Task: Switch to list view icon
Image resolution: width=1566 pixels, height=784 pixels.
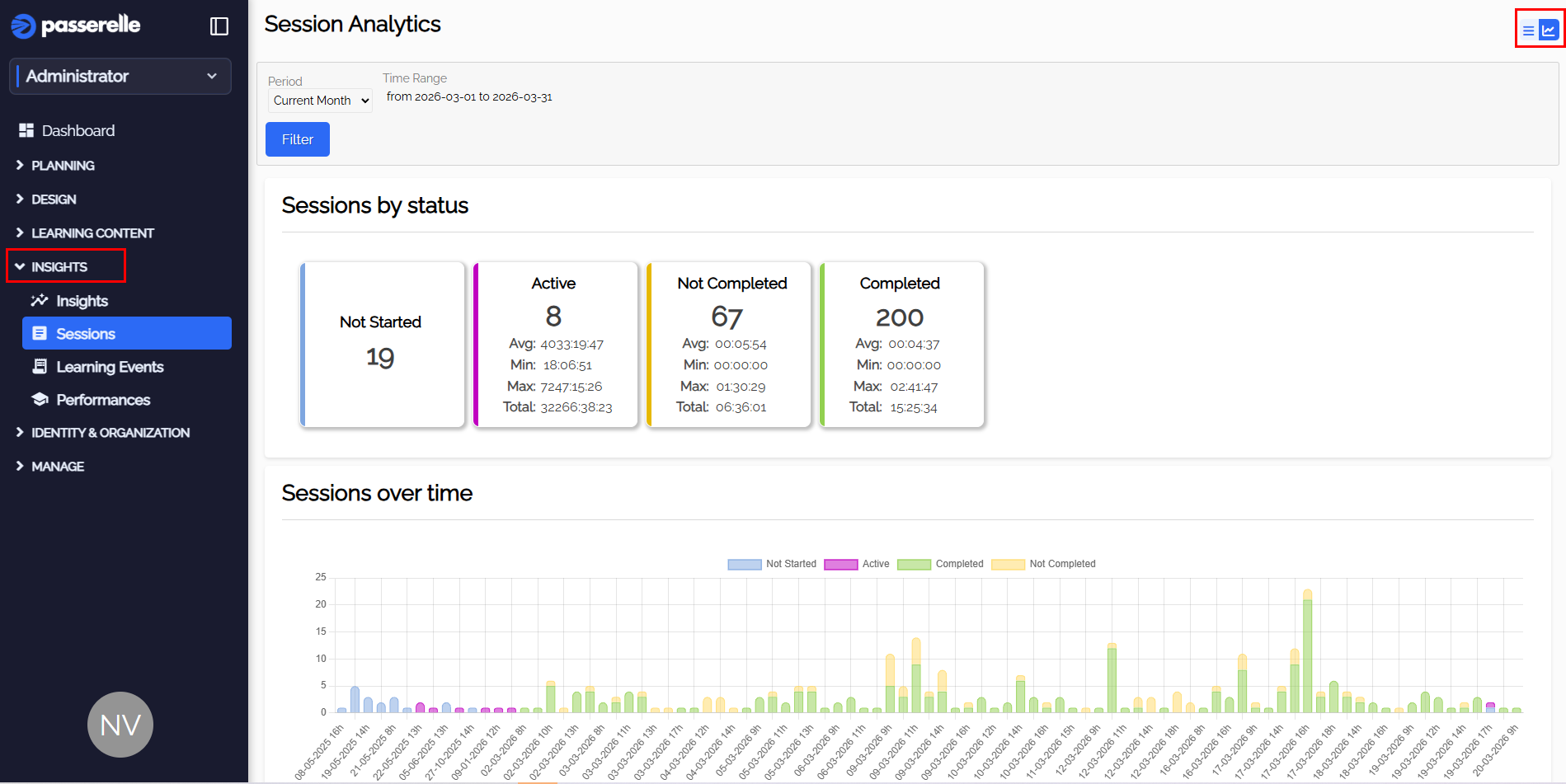Action: click(x=1528, y=31)
